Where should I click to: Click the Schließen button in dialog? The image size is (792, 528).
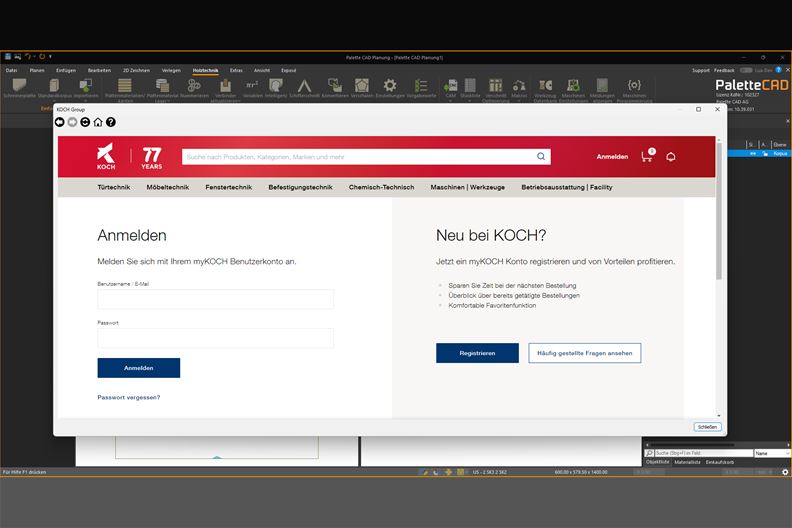[x=707, y=427]
